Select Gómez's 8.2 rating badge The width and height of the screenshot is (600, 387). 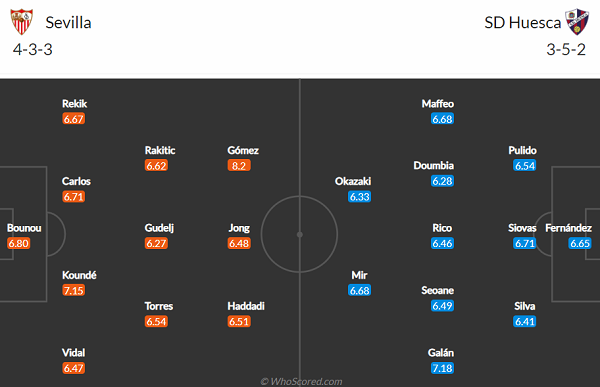pos(239,166)
